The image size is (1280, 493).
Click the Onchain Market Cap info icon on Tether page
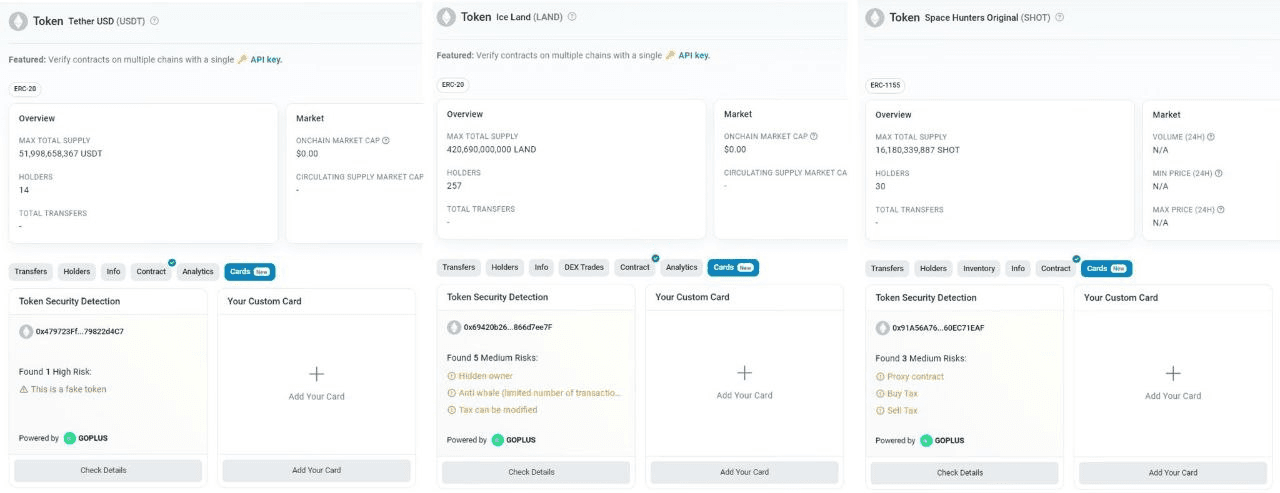[x=386, y=141]
